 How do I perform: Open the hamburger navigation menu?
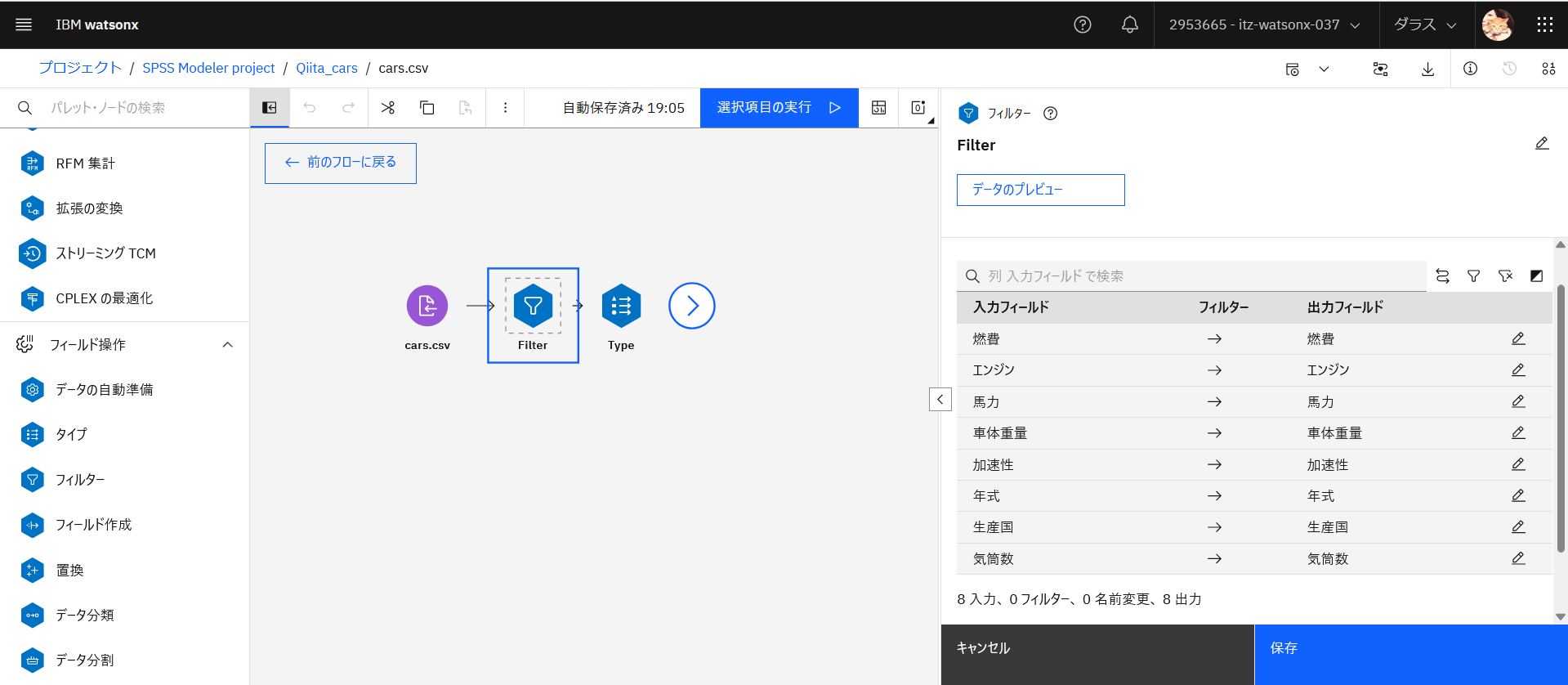click(24, 25)
